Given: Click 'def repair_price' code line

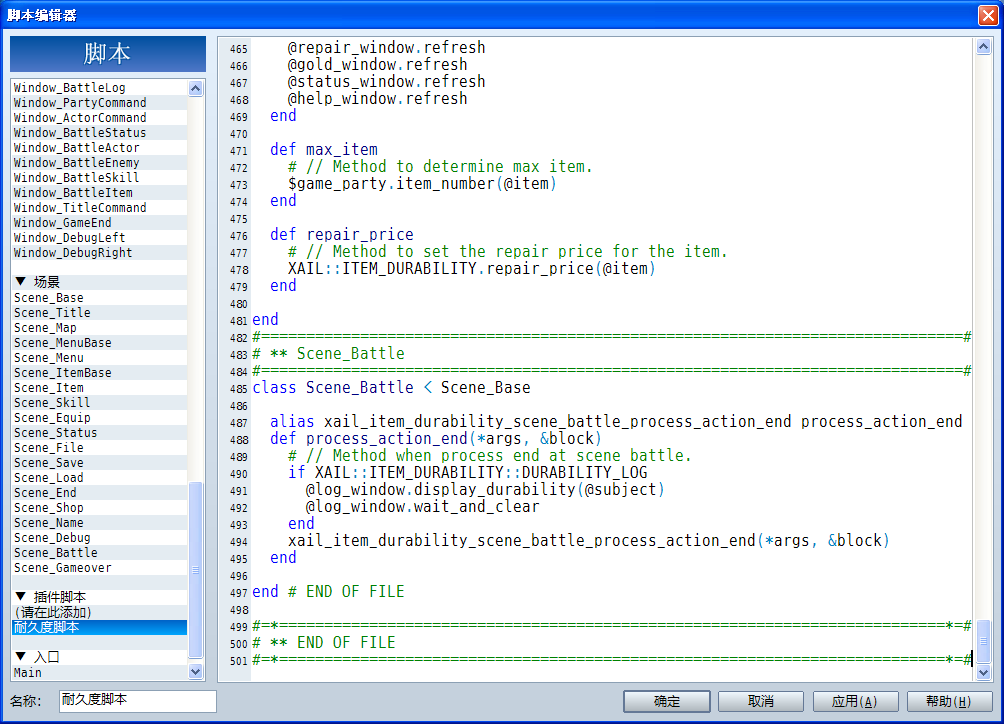Looking at the screenshot, I should tap(341, 234).
